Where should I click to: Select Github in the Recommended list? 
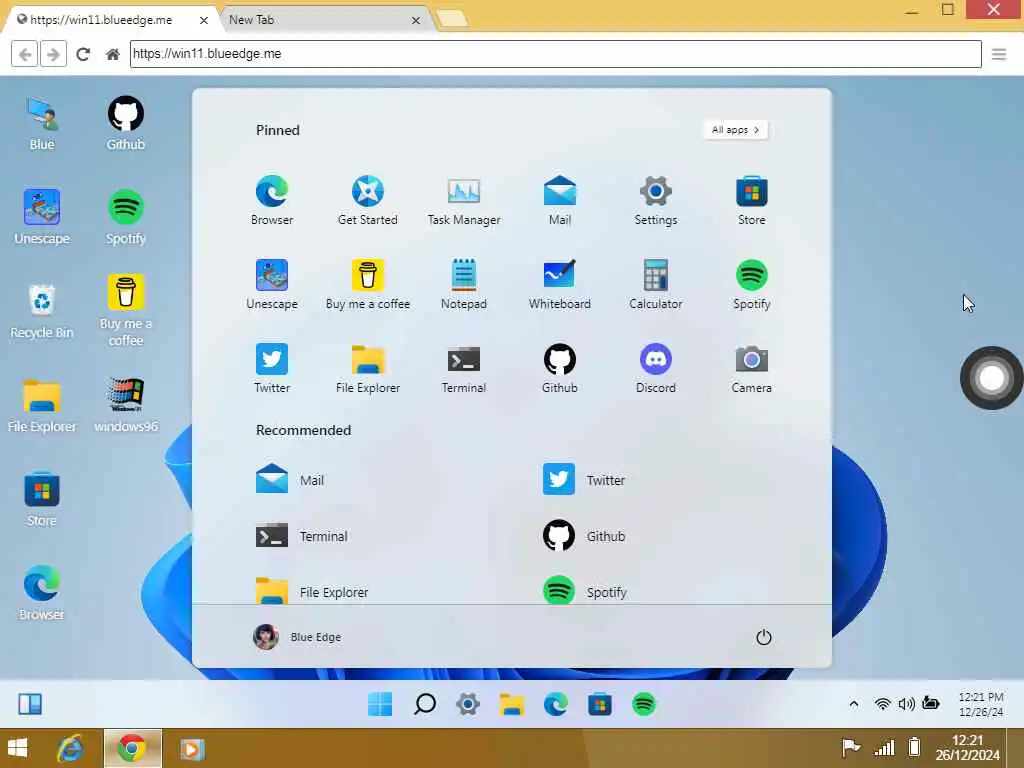point(583,536)
